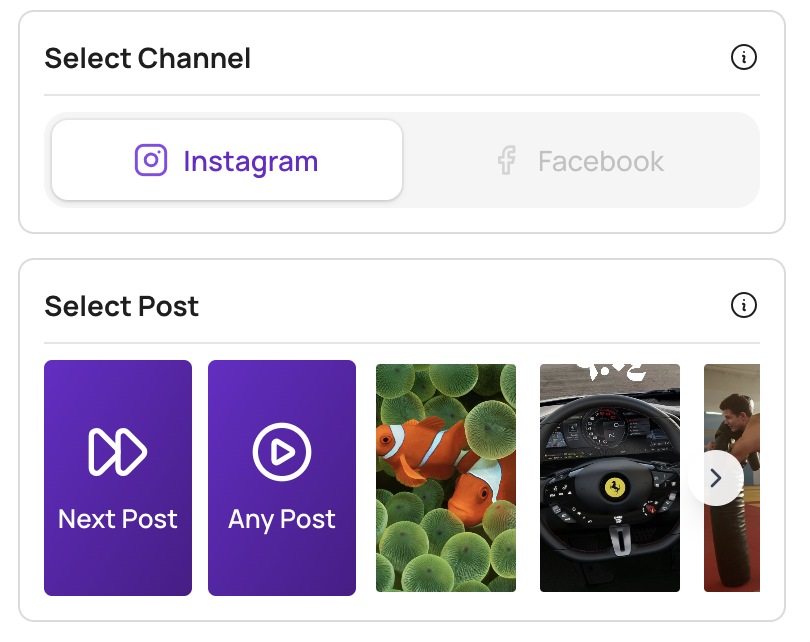Screen dimensions: 810x642
Task: Open the Select Post info icon
Action: coord(743,305)
